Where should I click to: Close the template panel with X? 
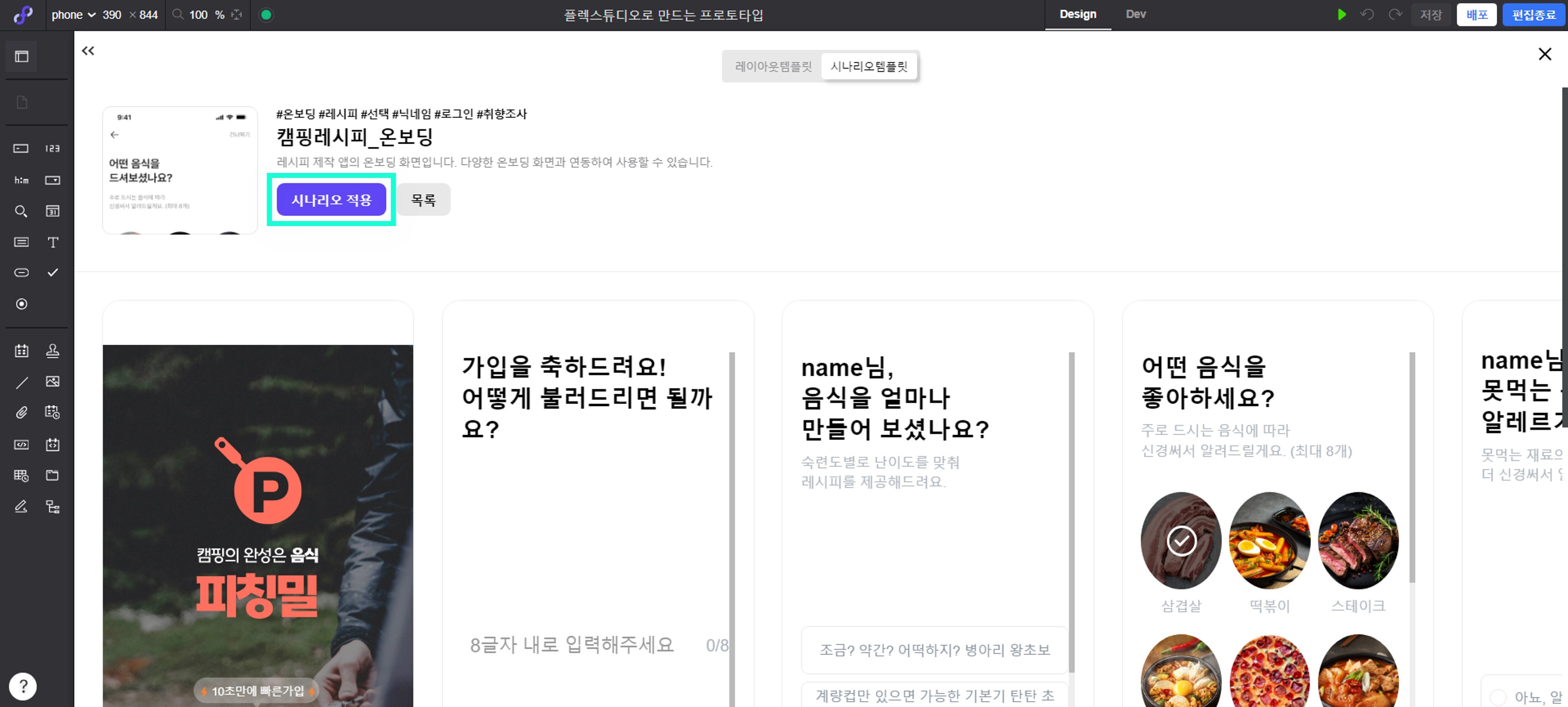coord(1544,54)
